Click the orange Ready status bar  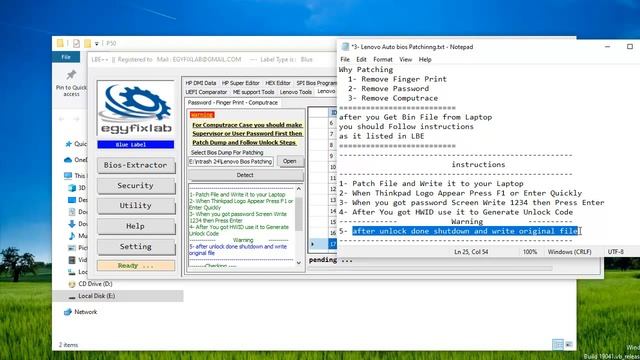(x=136, y=266)
